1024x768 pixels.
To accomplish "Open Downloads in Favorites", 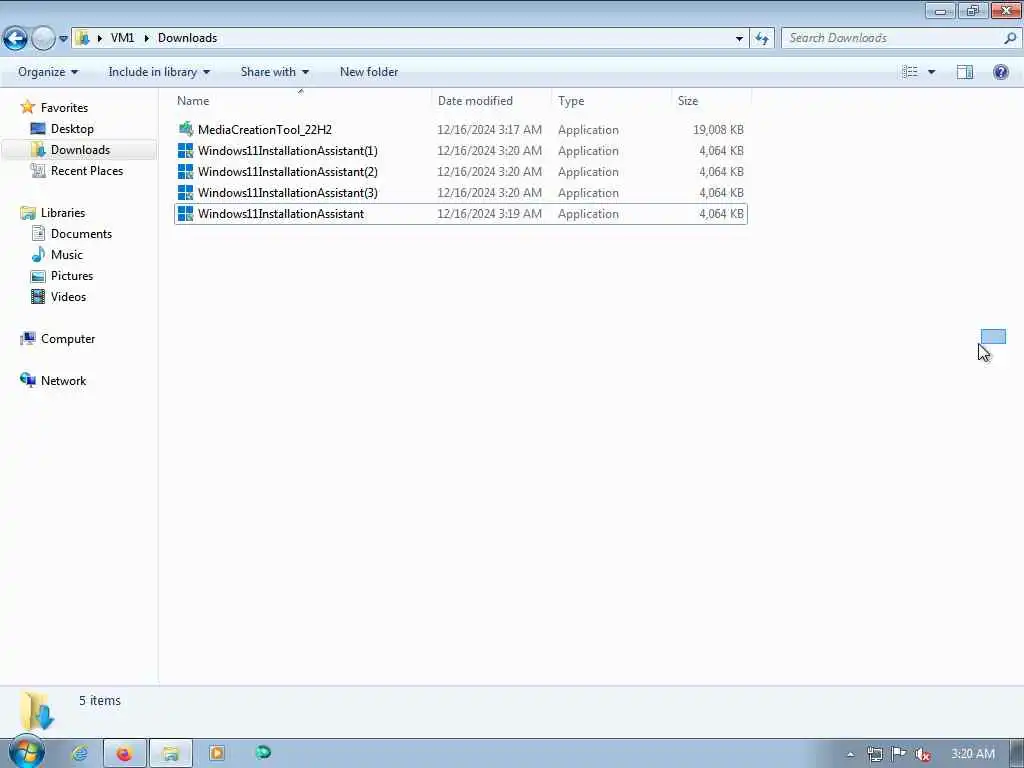I will point(80,150).
